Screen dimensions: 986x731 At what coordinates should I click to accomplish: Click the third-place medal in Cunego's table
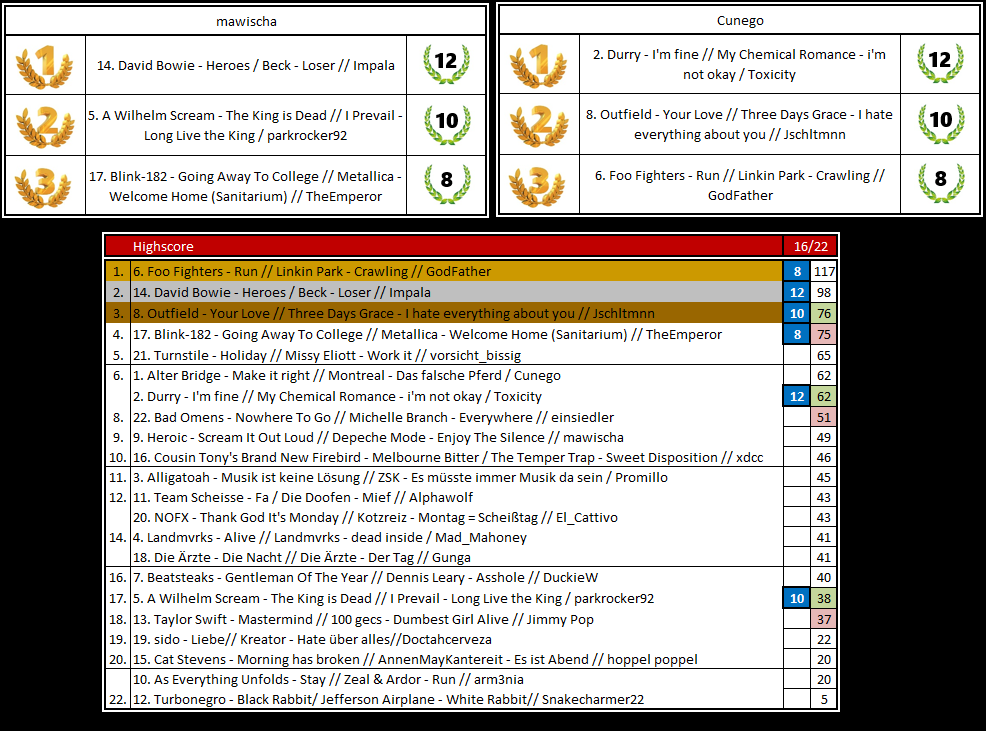[539, 186]
